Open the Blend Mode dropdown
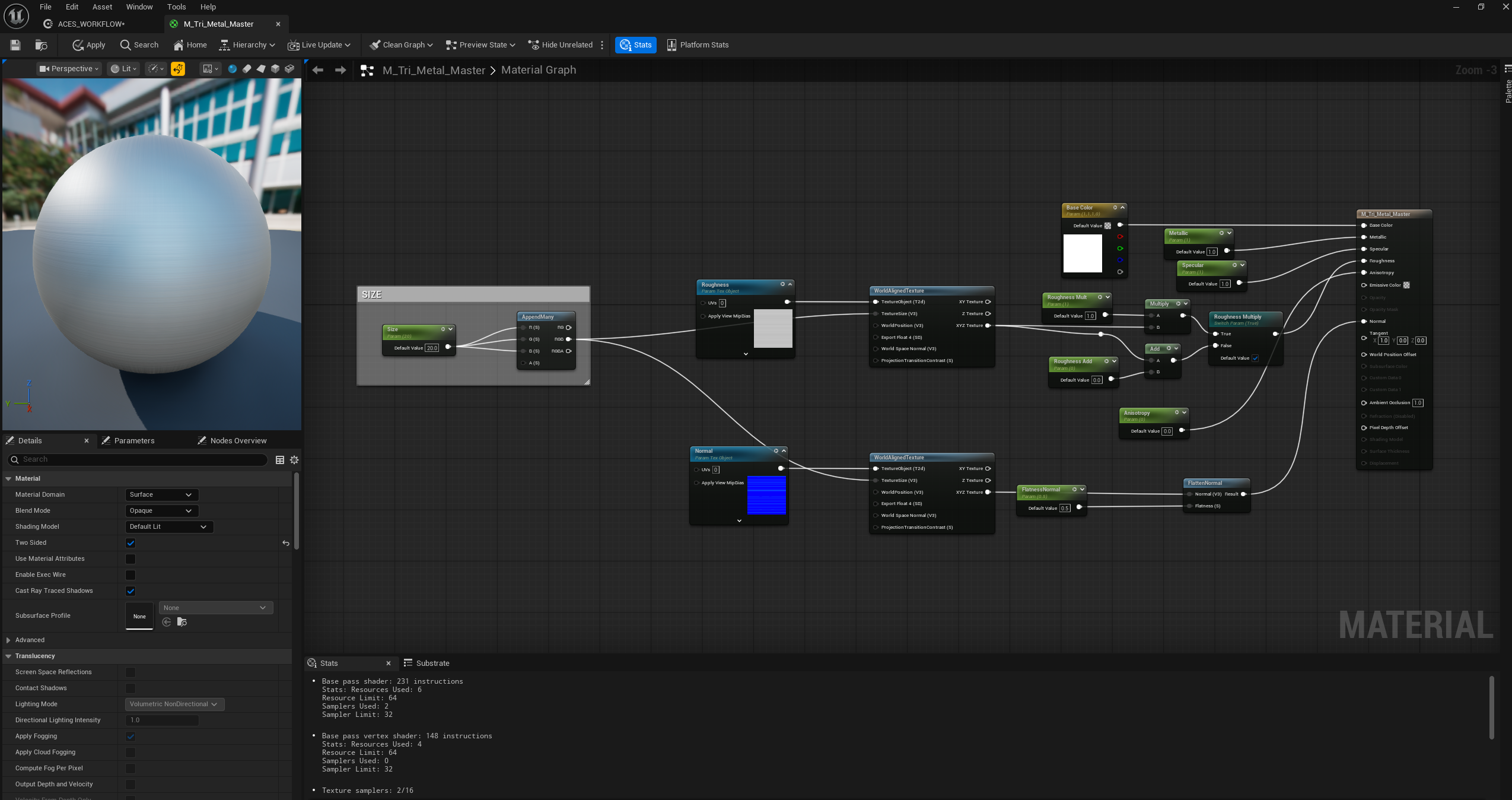 click(161, 510)
